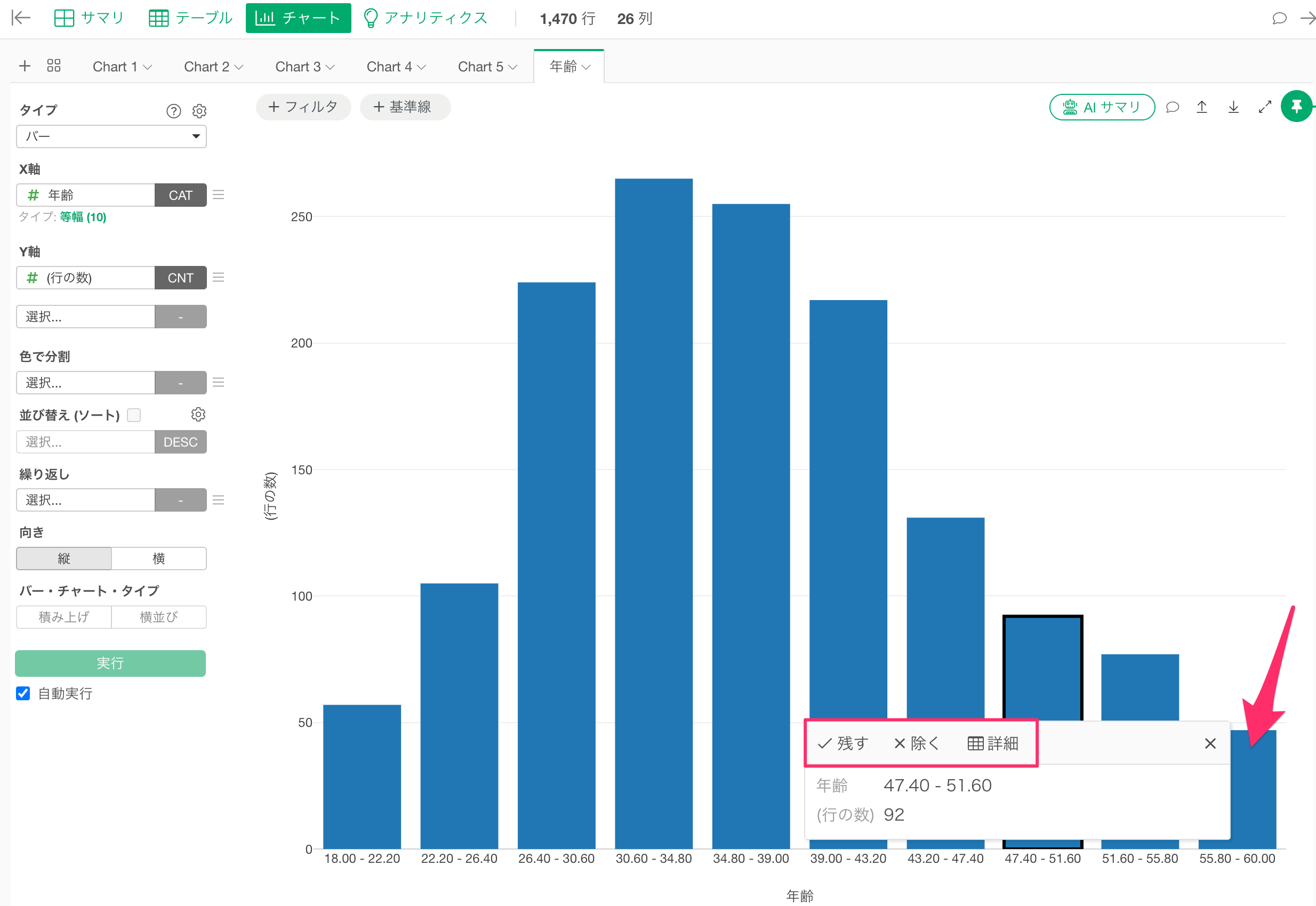Click the AI サマリ button
Image resolution: width=1316 pixels, height=906 pixels.
tap(1102, 107)
